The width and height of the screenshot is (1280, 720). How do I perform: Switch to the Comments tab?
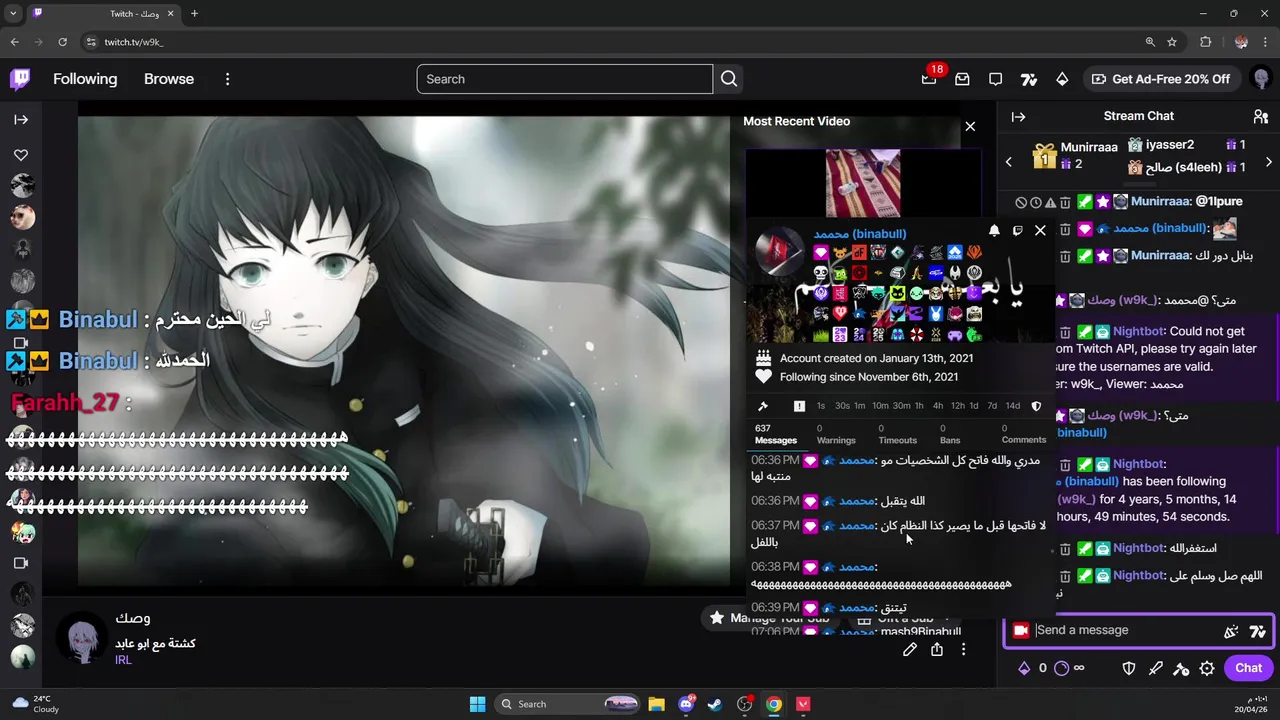click(1024, 434)
